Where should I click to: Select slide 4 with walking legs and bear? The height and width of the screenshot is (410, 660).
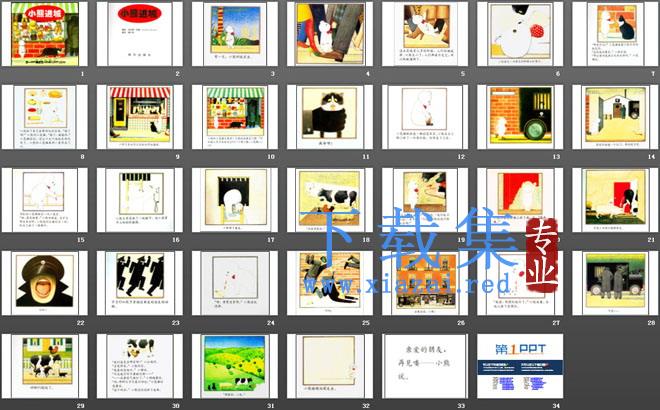pyautogui.click(x=330, y=34)
